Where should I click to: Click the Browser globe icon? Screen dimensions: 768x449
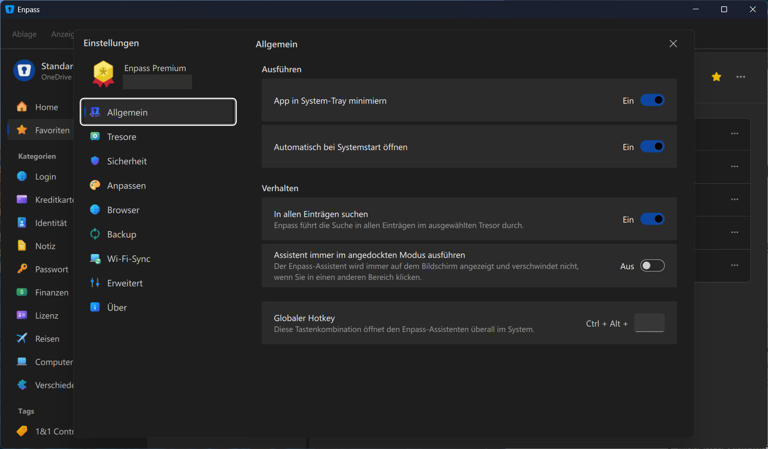[x=95, y=210]
